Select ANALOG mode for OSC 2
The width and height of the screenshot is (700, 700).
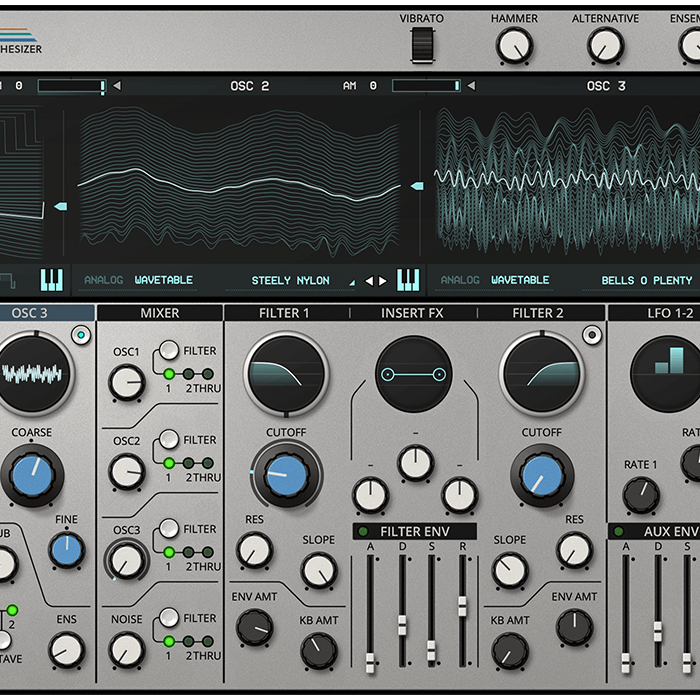[104, 280]
